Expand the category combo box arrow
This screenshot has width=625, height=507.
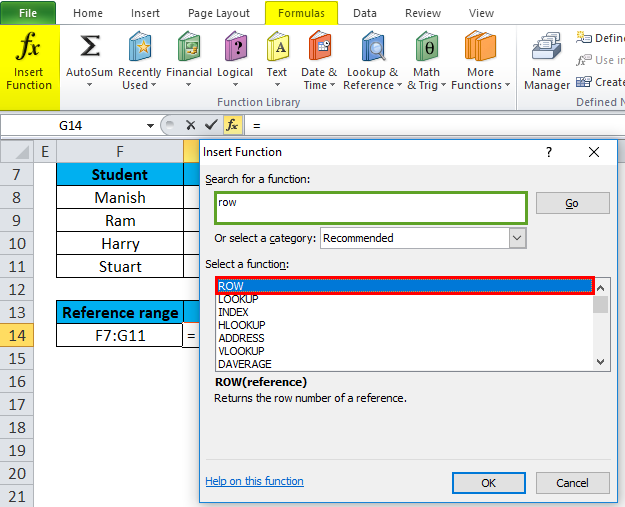pos(517,238)
